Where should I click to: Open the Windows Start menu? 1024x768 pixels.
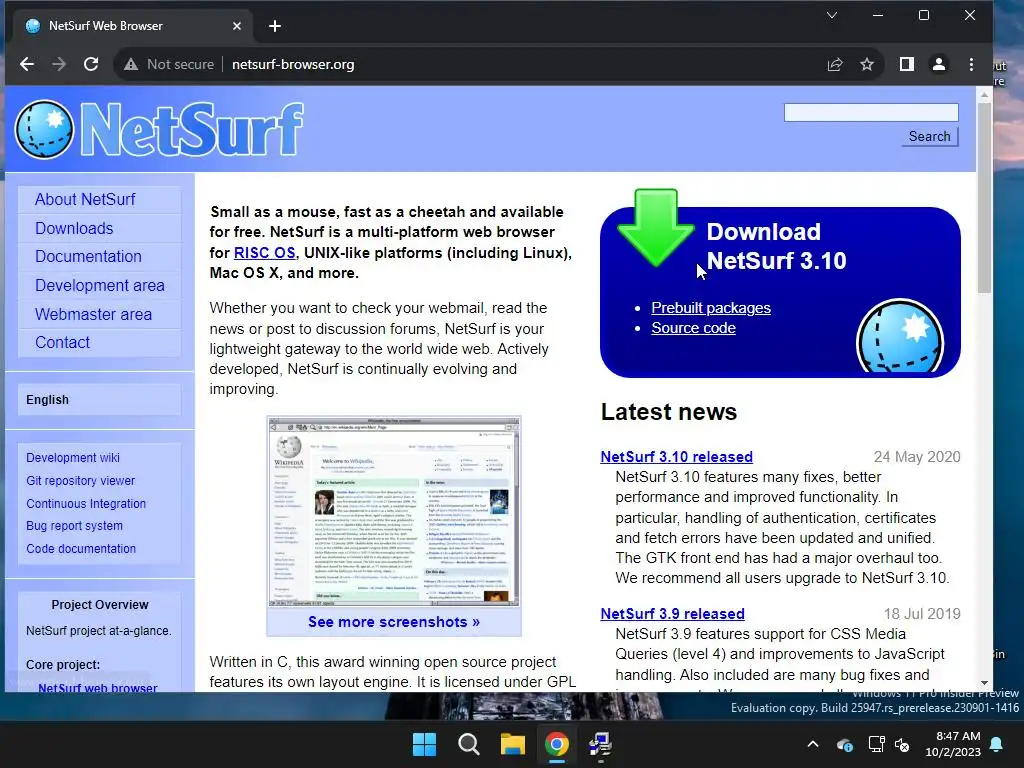tap(424, 744)
